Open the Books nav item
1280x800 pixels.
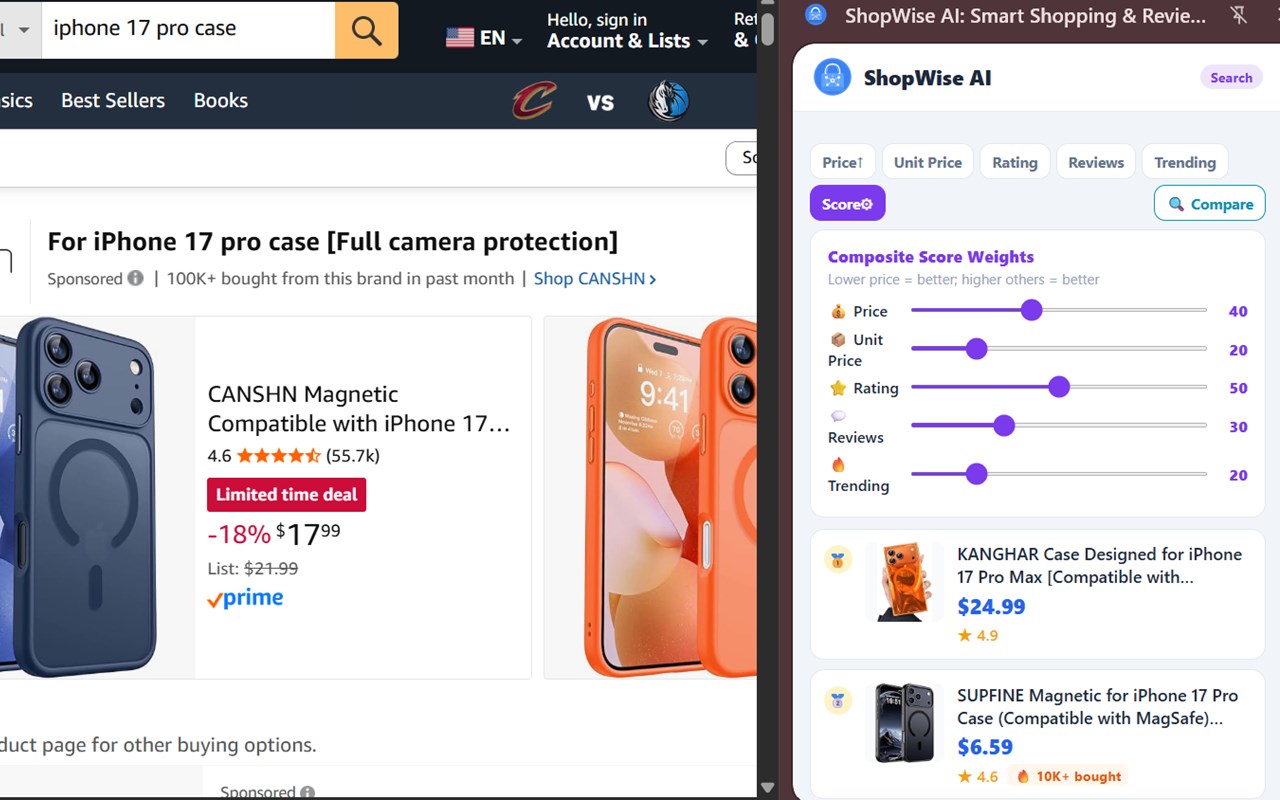(x=220, y=100)
